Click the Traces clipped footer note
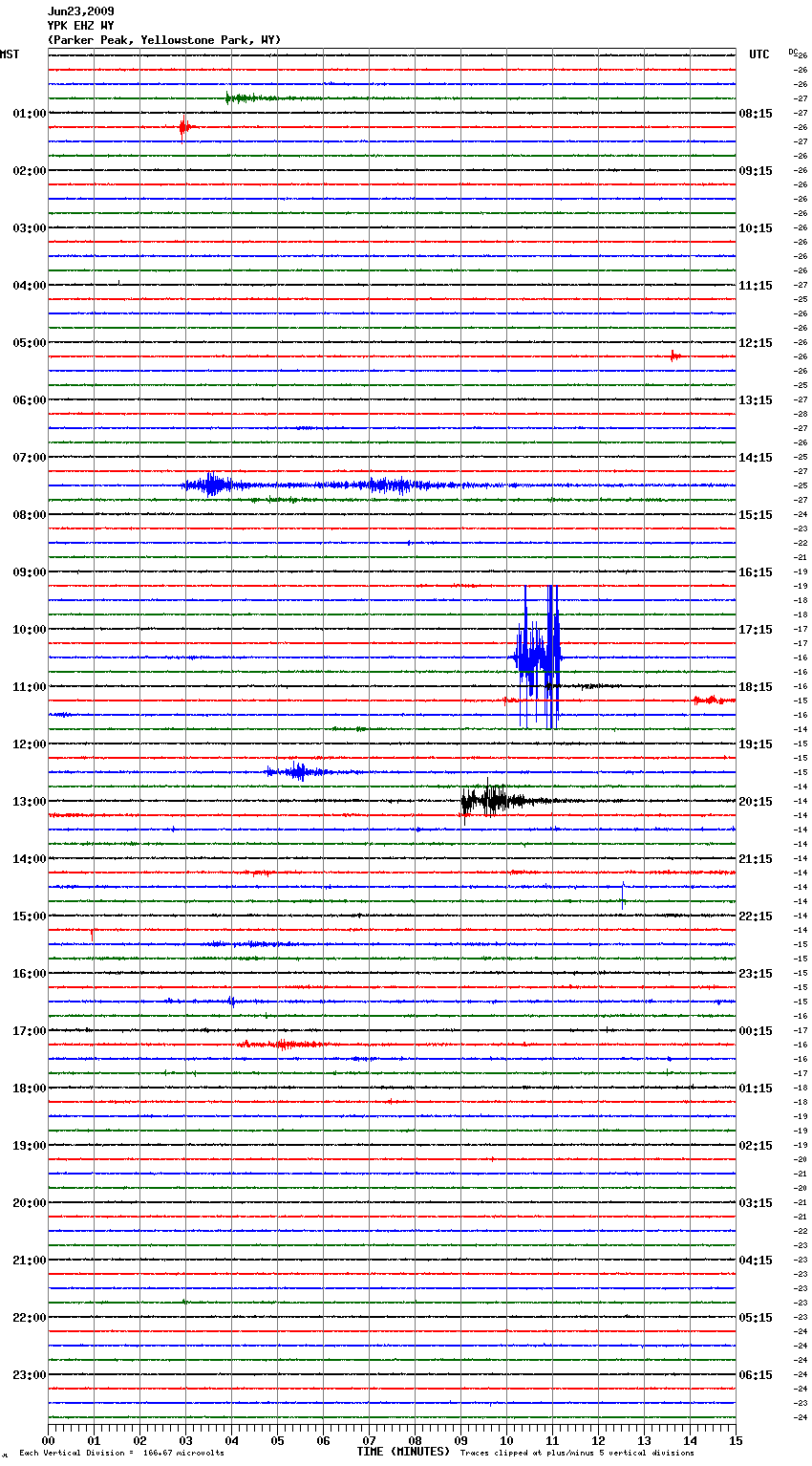The height and width of the screenshot is (1466, 812). pyautogui.click(x=577, y=1453)
